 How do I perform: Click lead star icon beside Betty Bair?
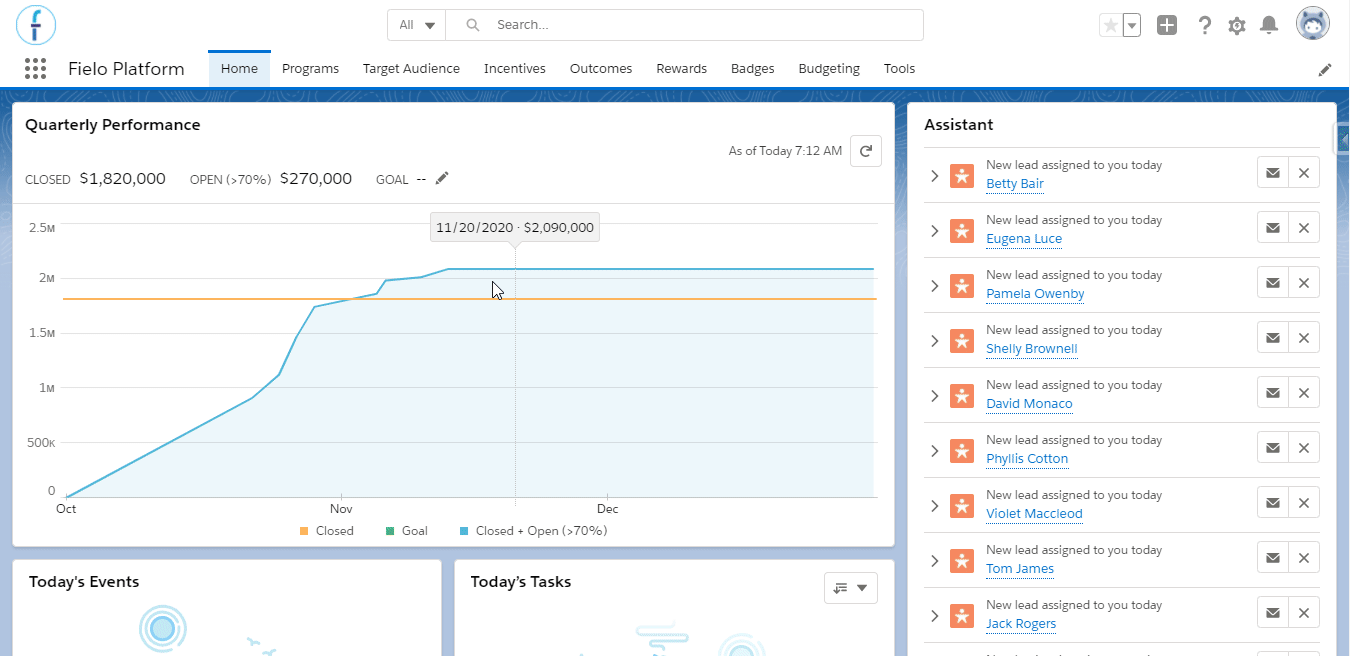click(961, 176)
